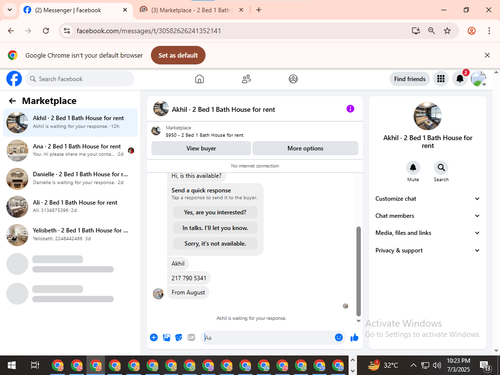The width and height of the screenshot is (500, 375).
Task: Open Akhil conversation in the list
Action: tap(70, 122)
